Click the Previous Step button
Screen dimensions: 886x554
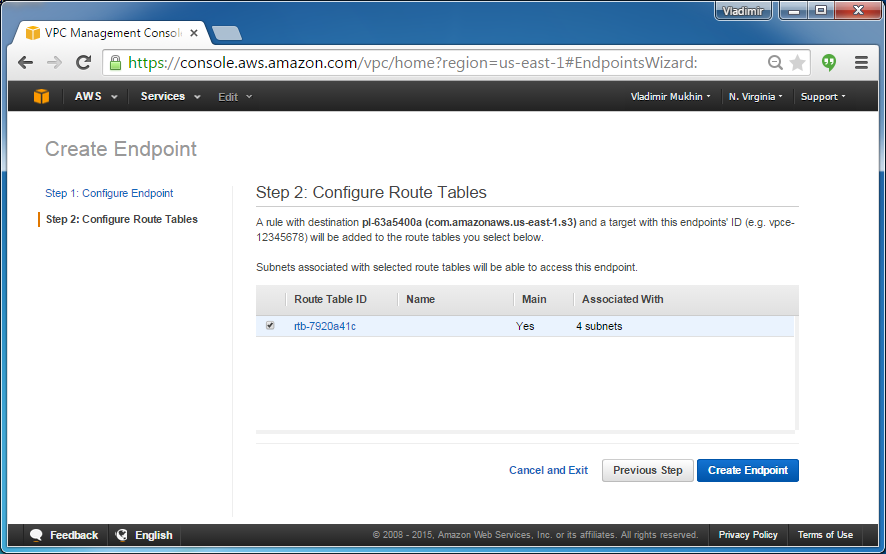point(647,470)
